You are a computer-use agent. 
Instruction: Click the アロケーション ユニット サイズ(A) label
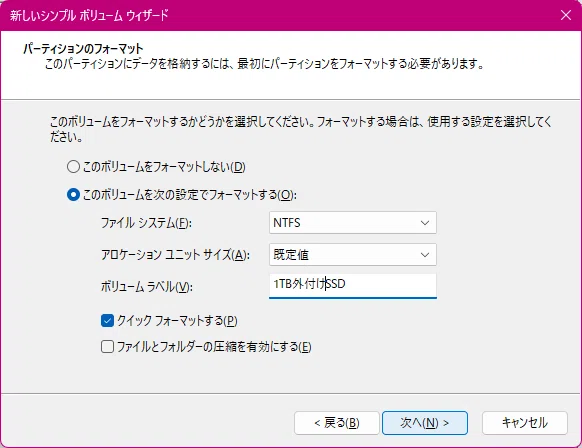click(x=175, y=255)
